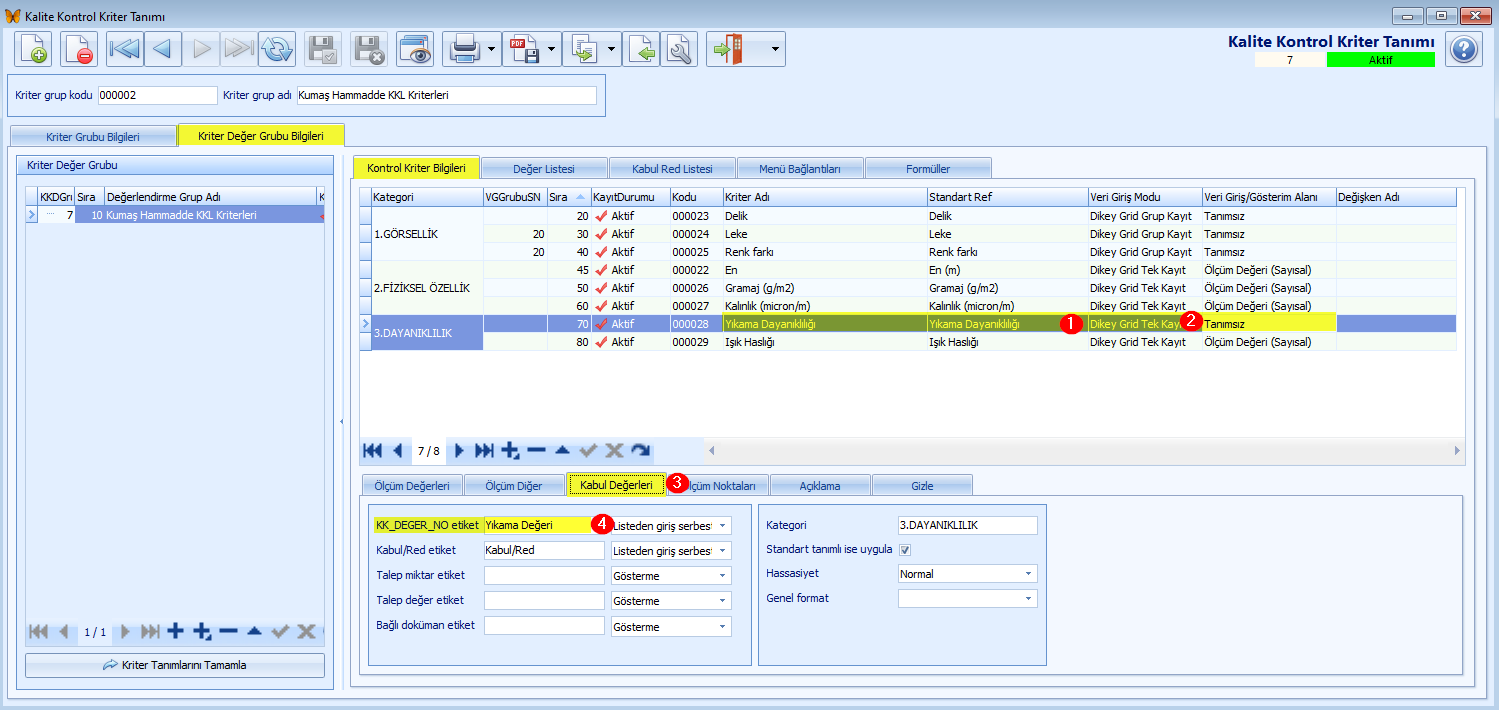Click in the Kabul/Red etiket text field

click(x=544, y=550)
